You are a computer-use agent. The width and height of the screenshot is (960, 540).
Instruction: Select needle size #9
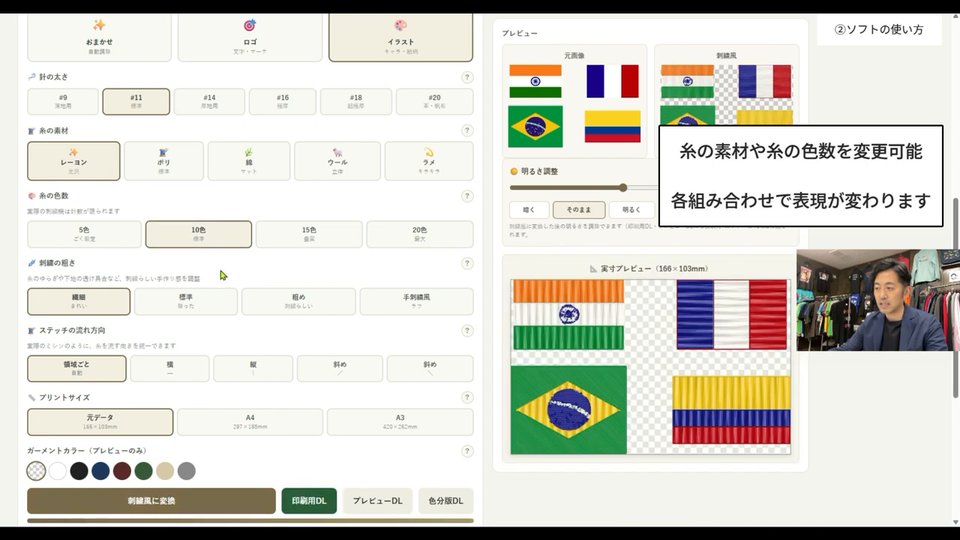tap(63, 102)
